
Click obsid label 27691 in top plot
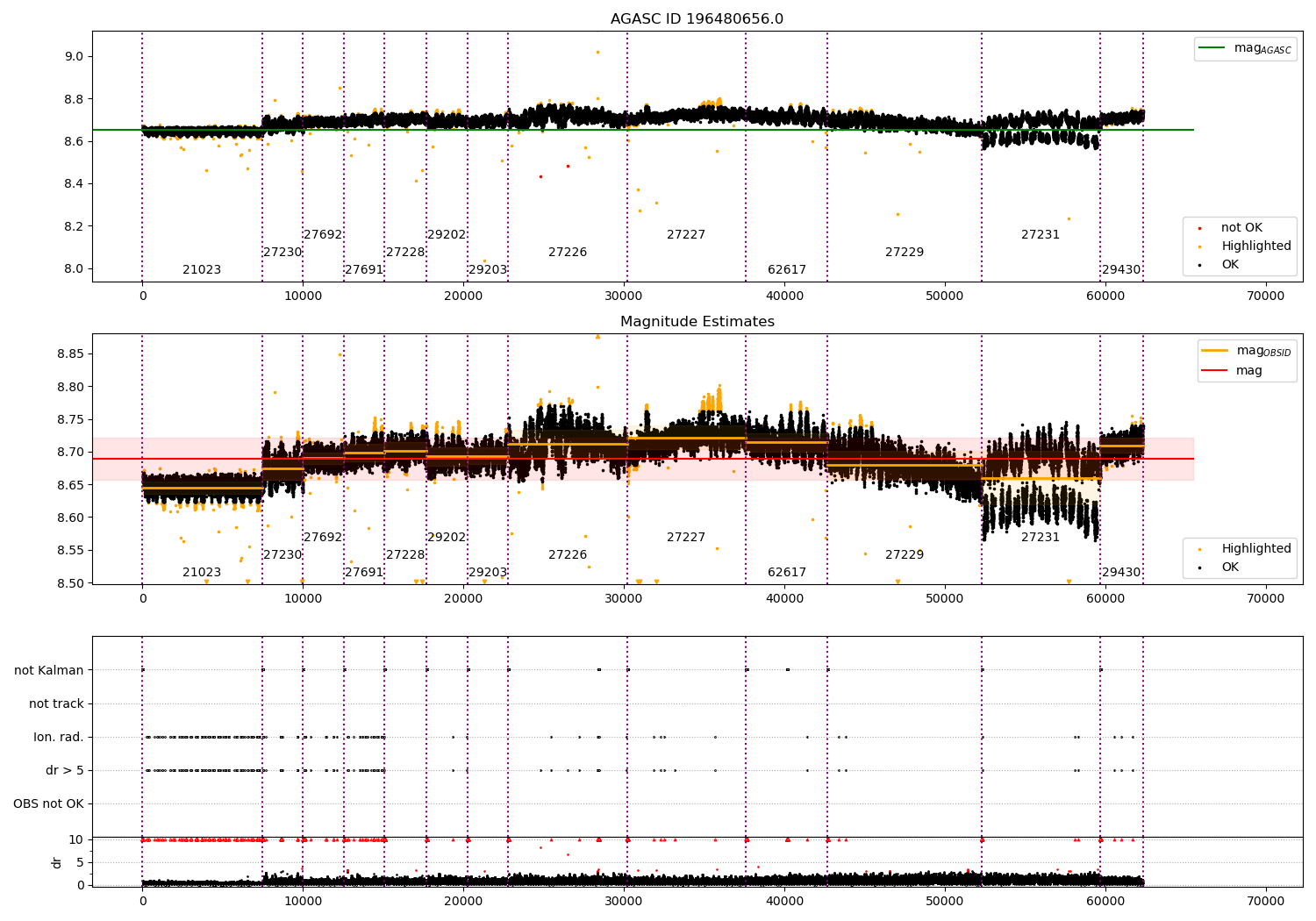pyautogui.click(x=364, y=270)
